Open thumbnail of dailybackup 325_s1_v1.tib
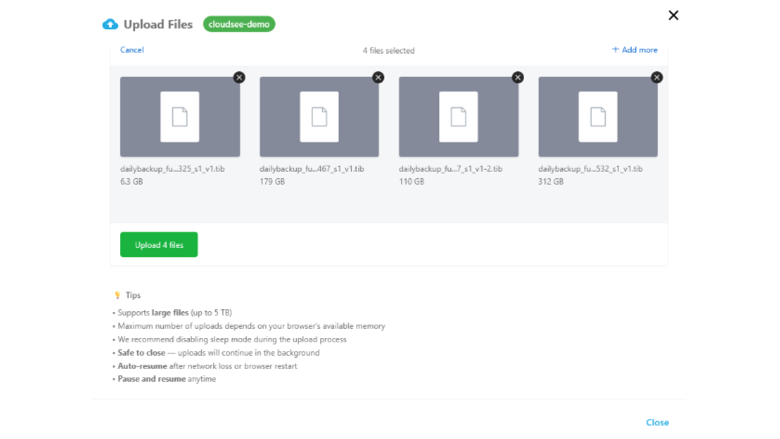This screenshot has height=439, width=780. [x=180, y=117]
